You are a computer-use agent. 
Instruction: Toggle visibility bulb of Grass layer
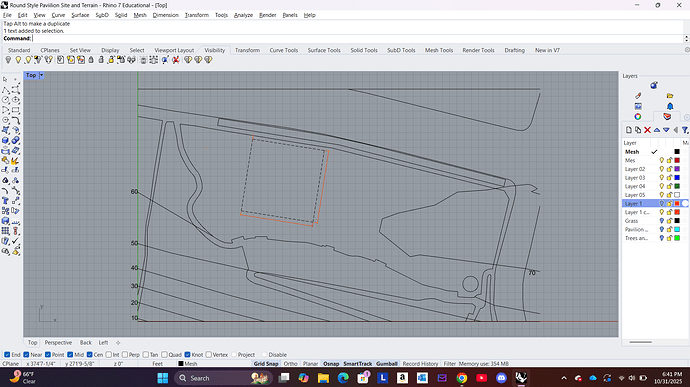661,221
